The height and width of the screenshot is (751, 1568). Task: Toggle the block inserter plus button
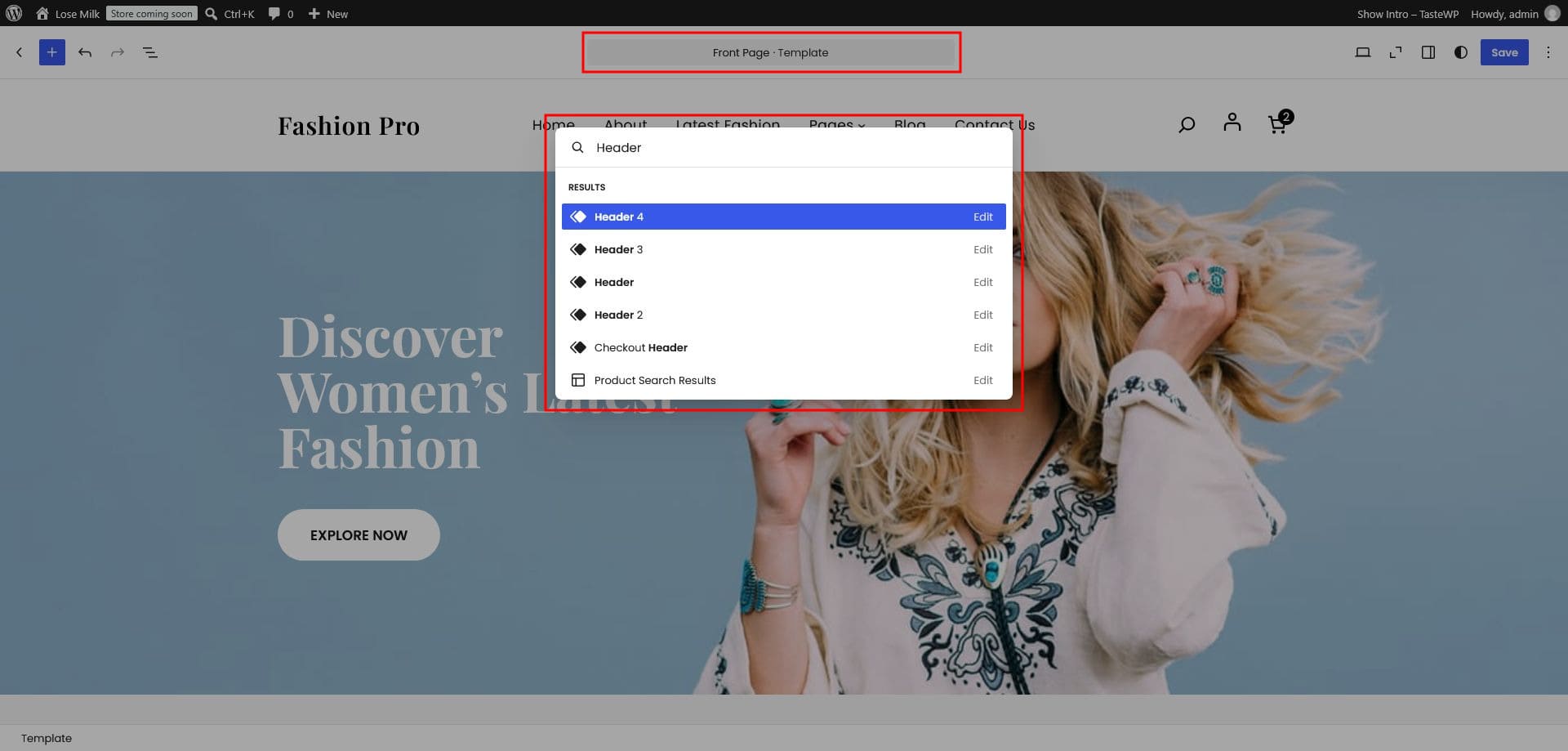point(51,52)
